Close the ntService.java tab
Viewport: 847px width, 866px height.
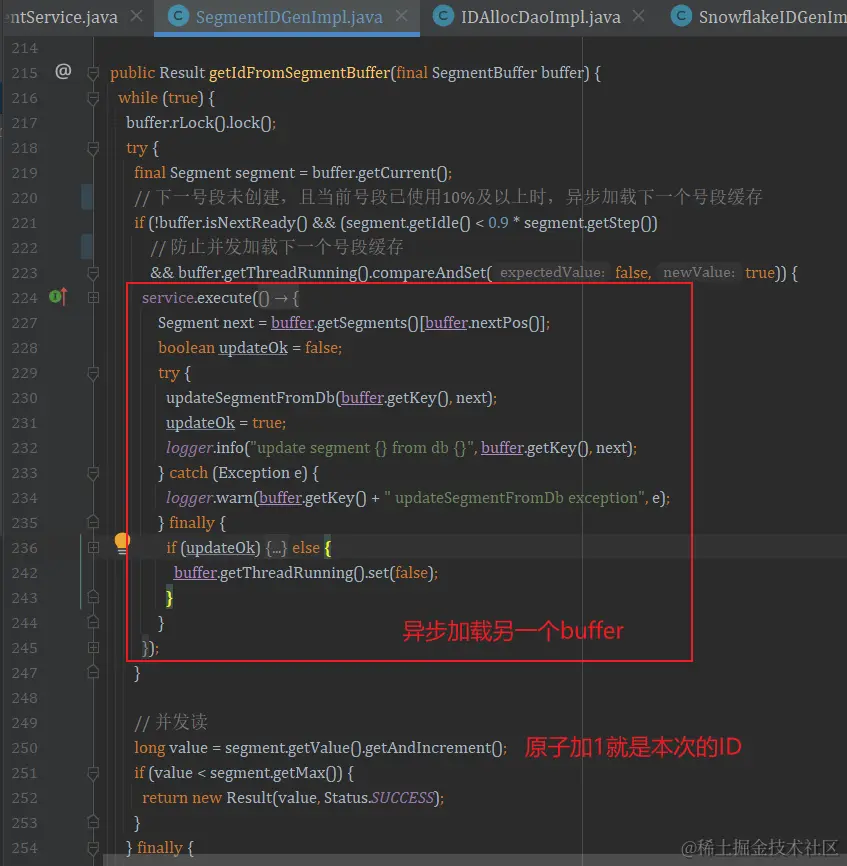(x=136, y=17)
